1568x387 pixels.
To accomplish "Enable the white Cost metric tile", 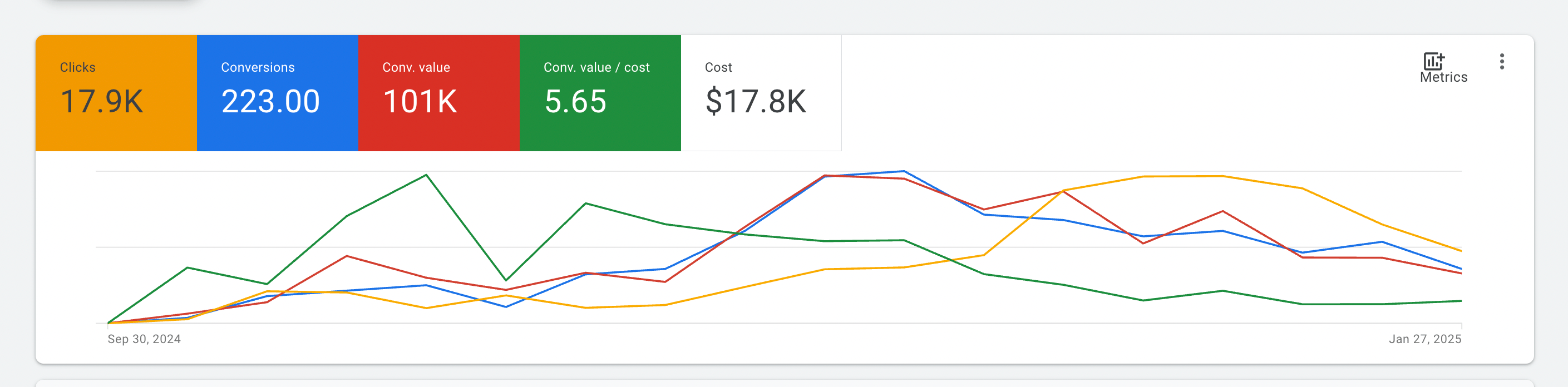I will pos(761,92).
